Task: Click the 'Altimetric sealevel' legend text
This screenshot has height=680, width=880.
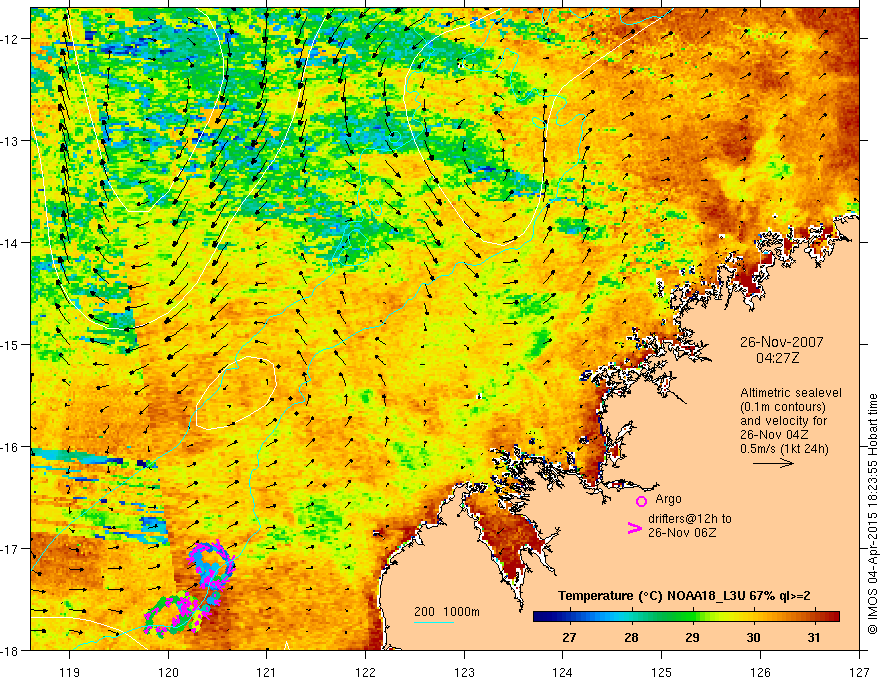Action: [791, 393]
